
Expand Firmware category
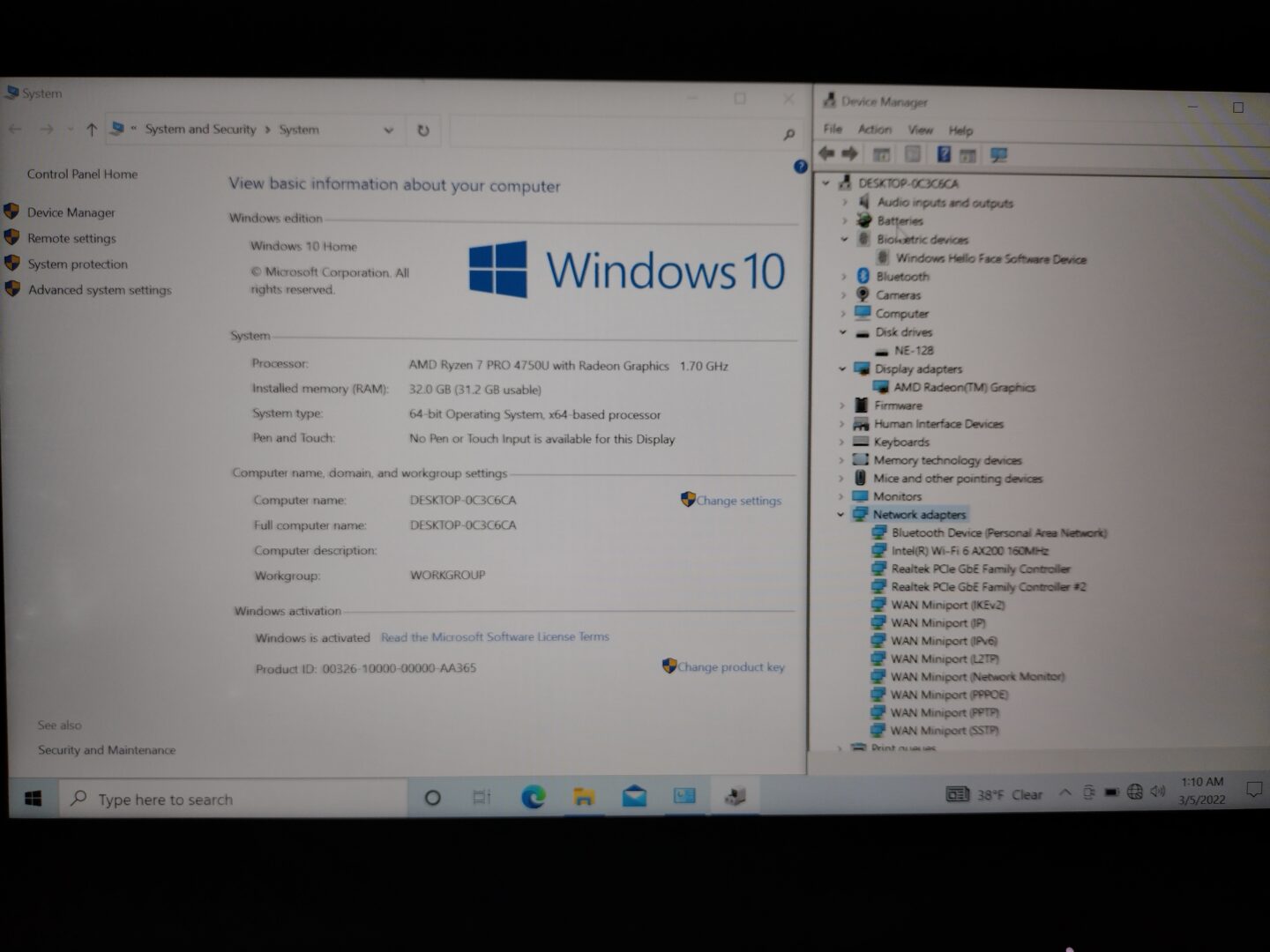coord(842,405)
